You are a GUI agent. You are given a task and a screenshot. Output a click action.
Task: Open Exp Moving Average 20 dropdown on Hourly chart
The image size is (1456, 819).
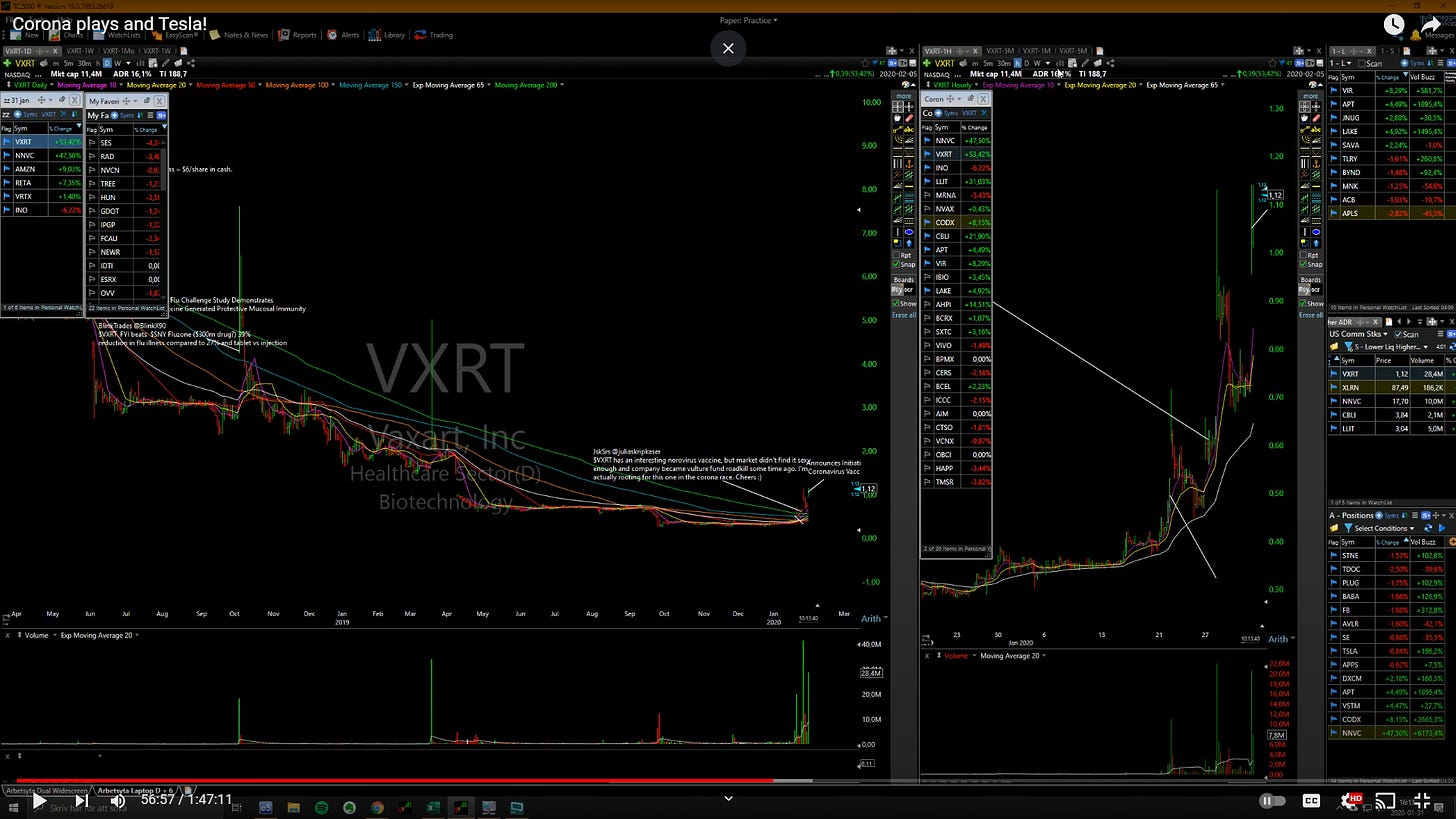coord(1139,84)
